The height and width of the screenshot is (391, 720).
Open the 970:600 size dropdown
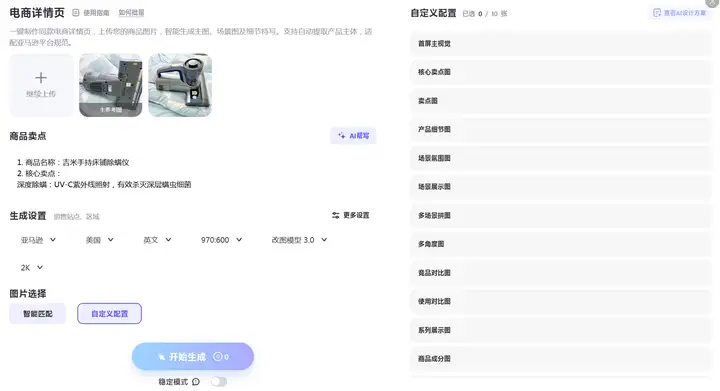[221, 240]
